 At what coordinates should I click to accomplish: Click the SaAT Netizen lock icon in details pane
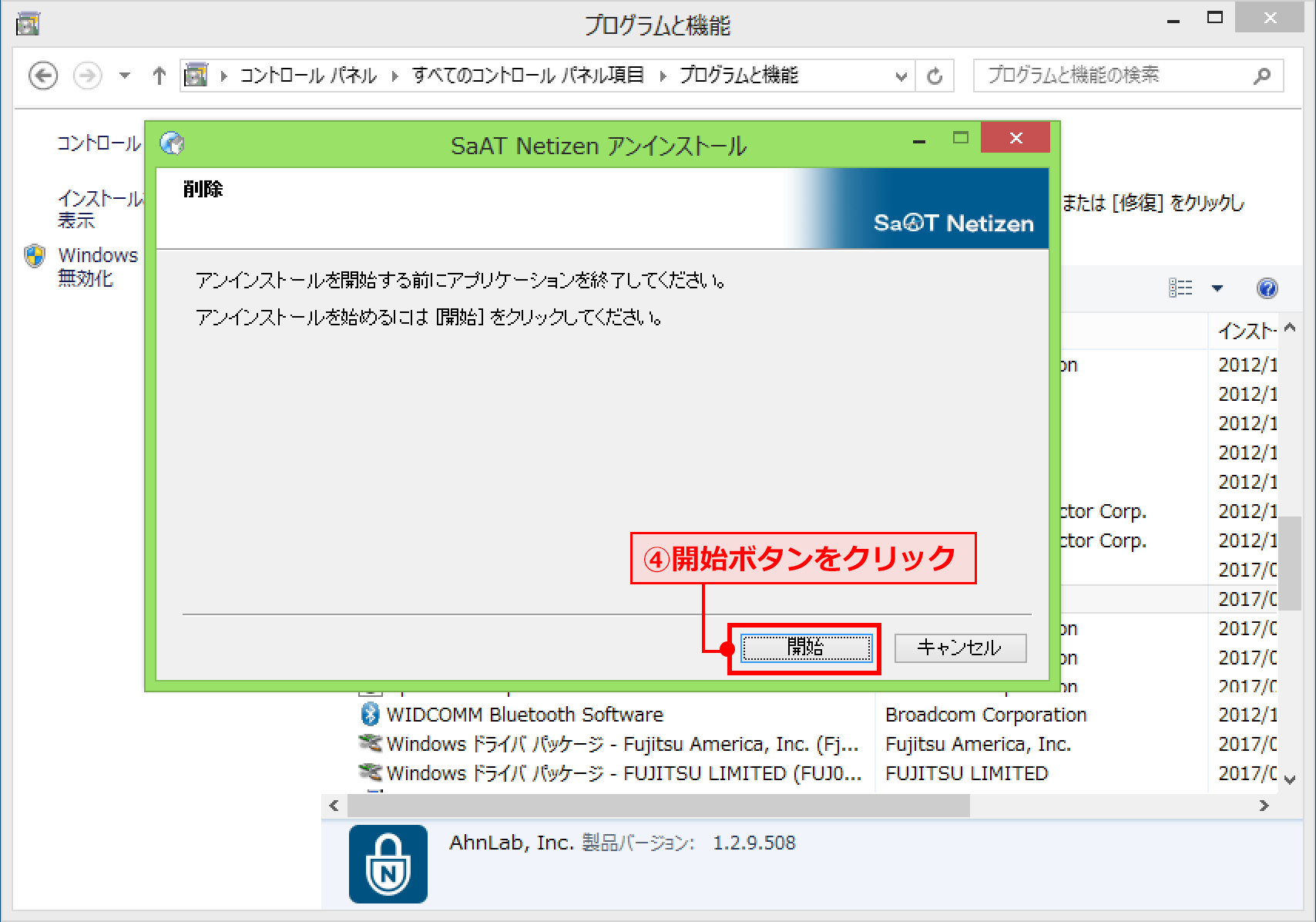point(388,864)
